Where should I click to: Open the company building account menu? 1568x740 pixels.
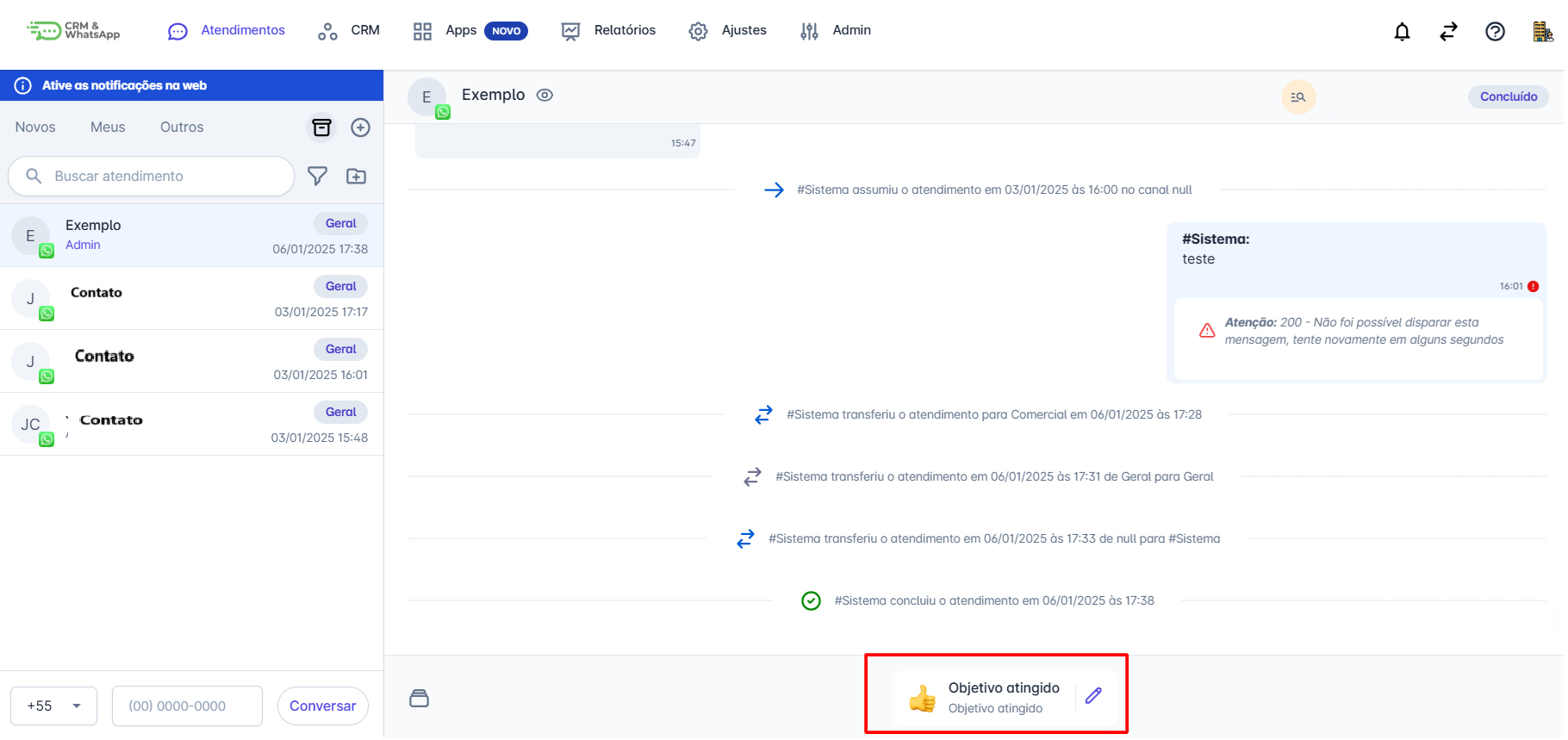[x=1542, y=32]
